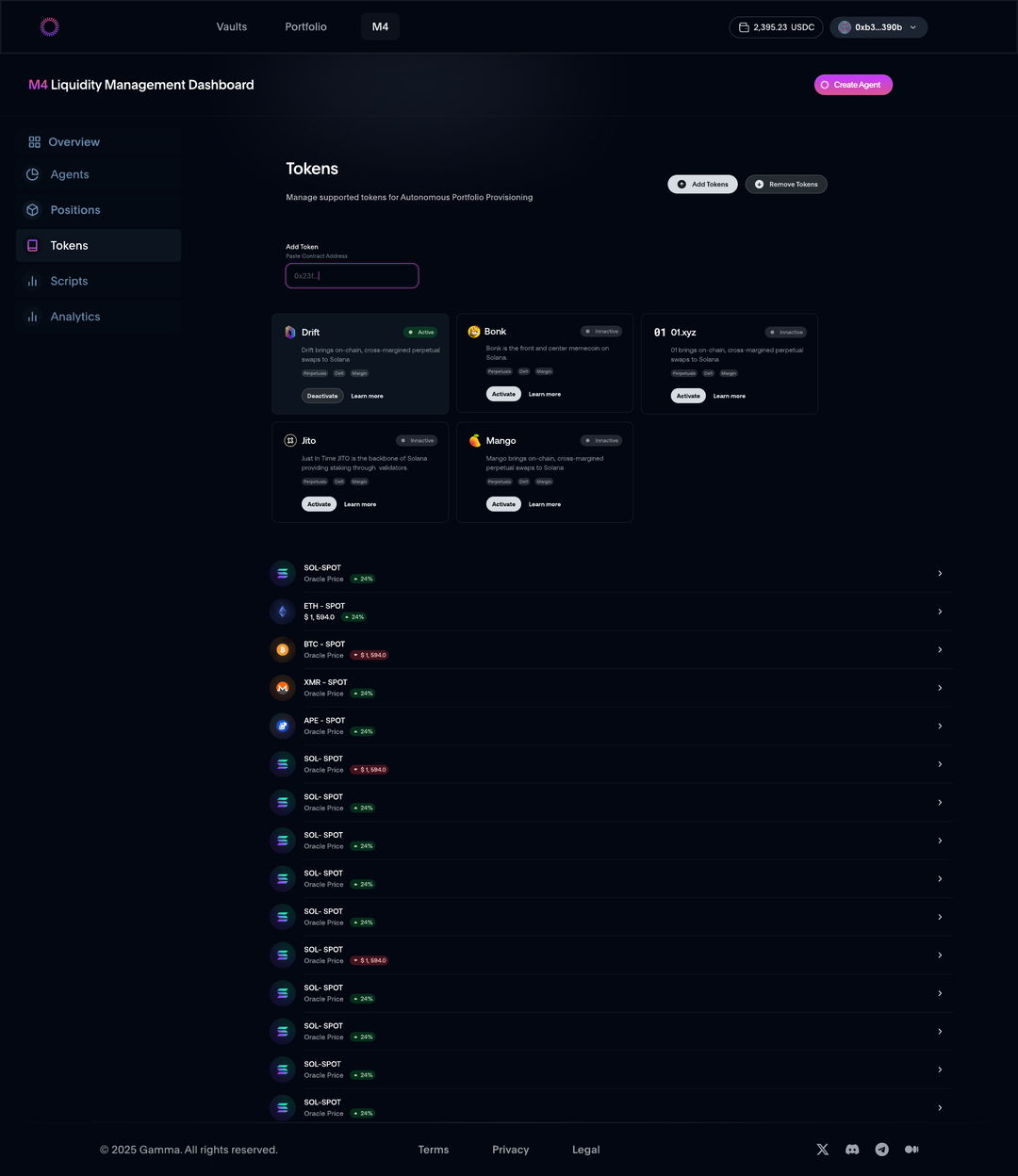1018x1176 pixels.
Task: Click the Bonk token logo
Action: [x=474, y=332]
